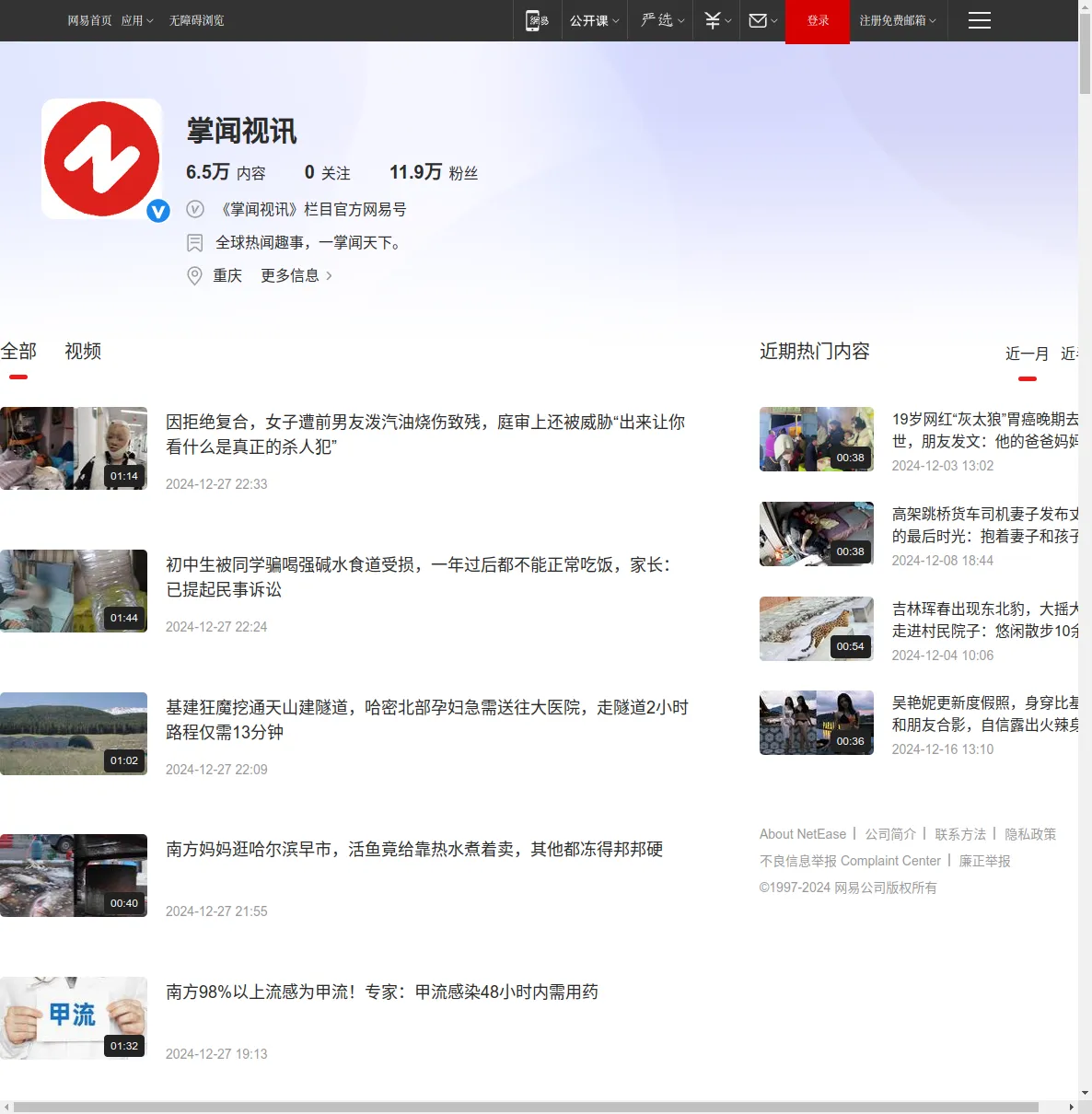This screenshot has width=1092, height=1114.
Task: Expand the 应用 apps dropdown
Action: click(x=137, y=20)
